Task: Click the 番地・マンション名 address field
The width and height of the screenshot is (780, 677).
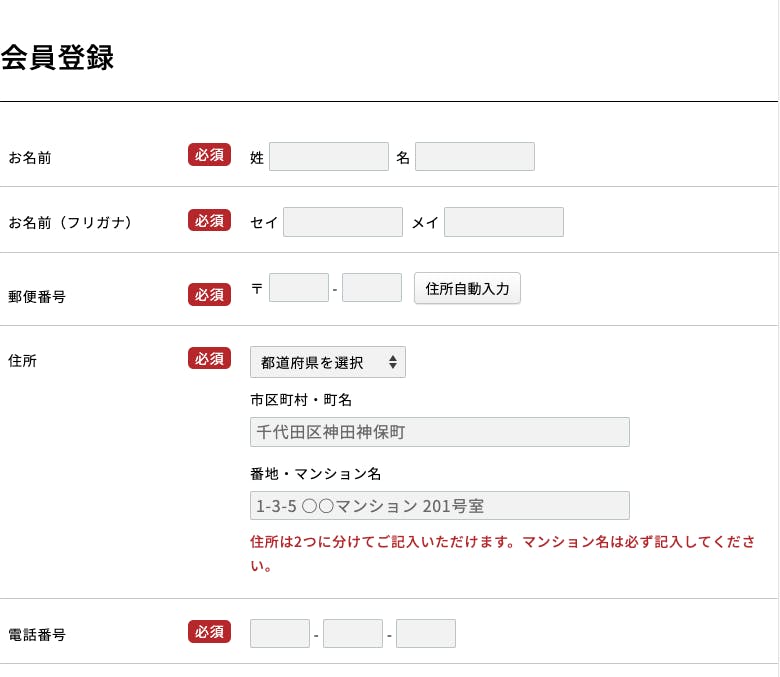Action: (x=439, y=506)
